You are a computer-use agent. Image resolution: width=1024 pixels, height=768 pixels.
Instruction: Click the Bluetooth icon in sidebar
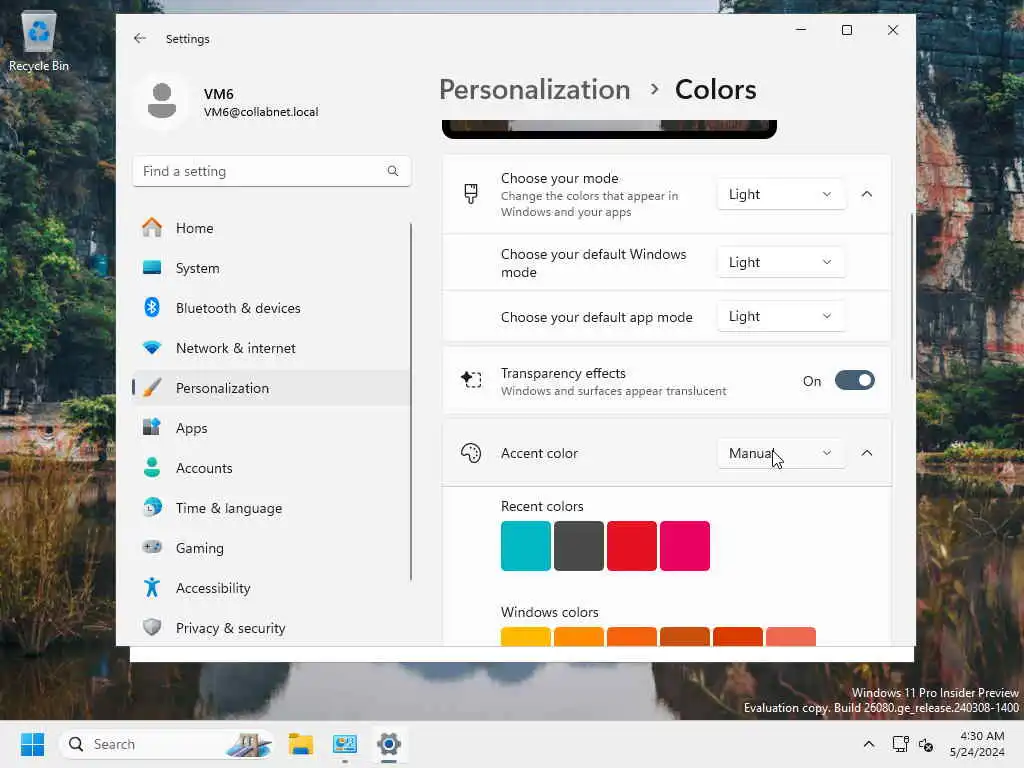click(x=152, y=307)
